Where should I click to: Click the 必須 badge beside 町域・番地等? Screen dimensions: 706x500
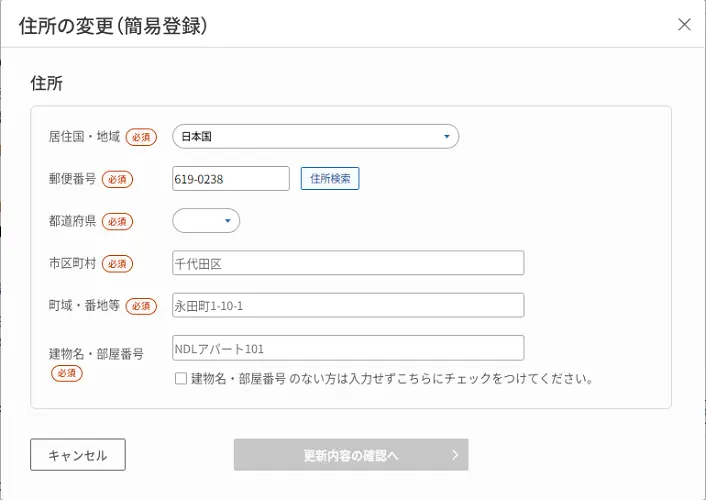coord(141,306)
